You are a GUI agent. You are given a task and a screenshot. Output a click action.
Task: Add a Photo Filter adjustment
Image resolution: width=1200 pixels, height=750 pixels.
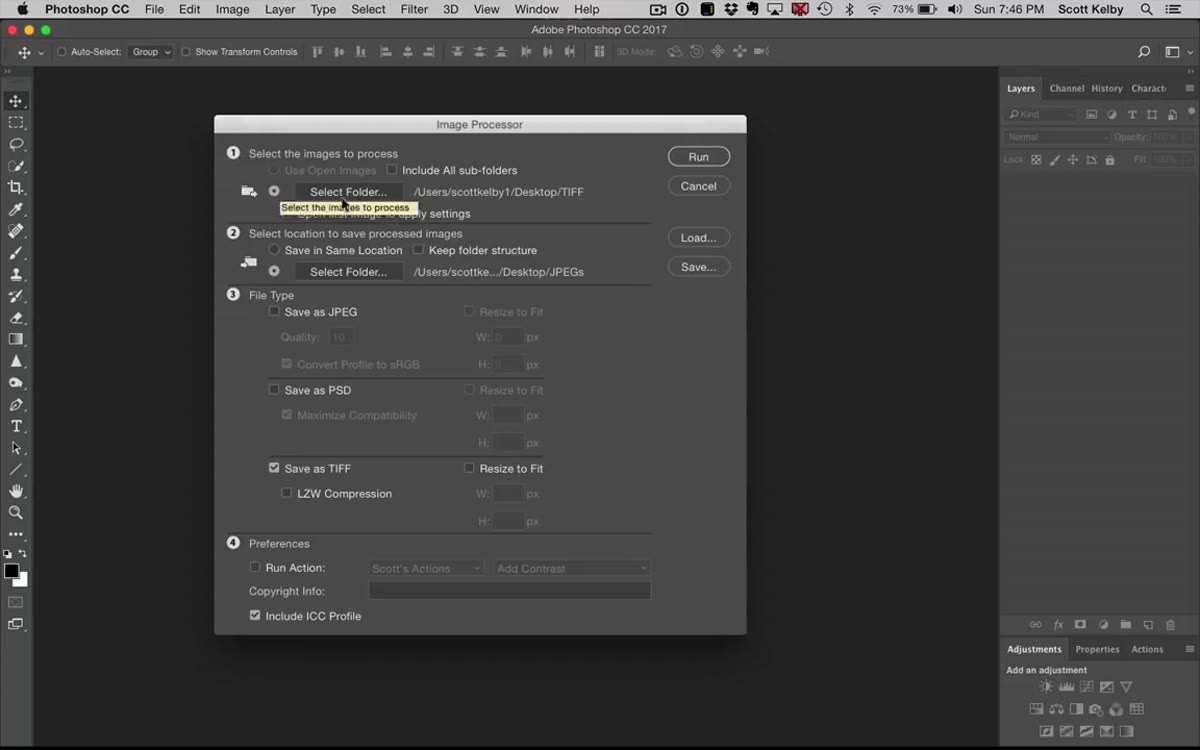1096,709
